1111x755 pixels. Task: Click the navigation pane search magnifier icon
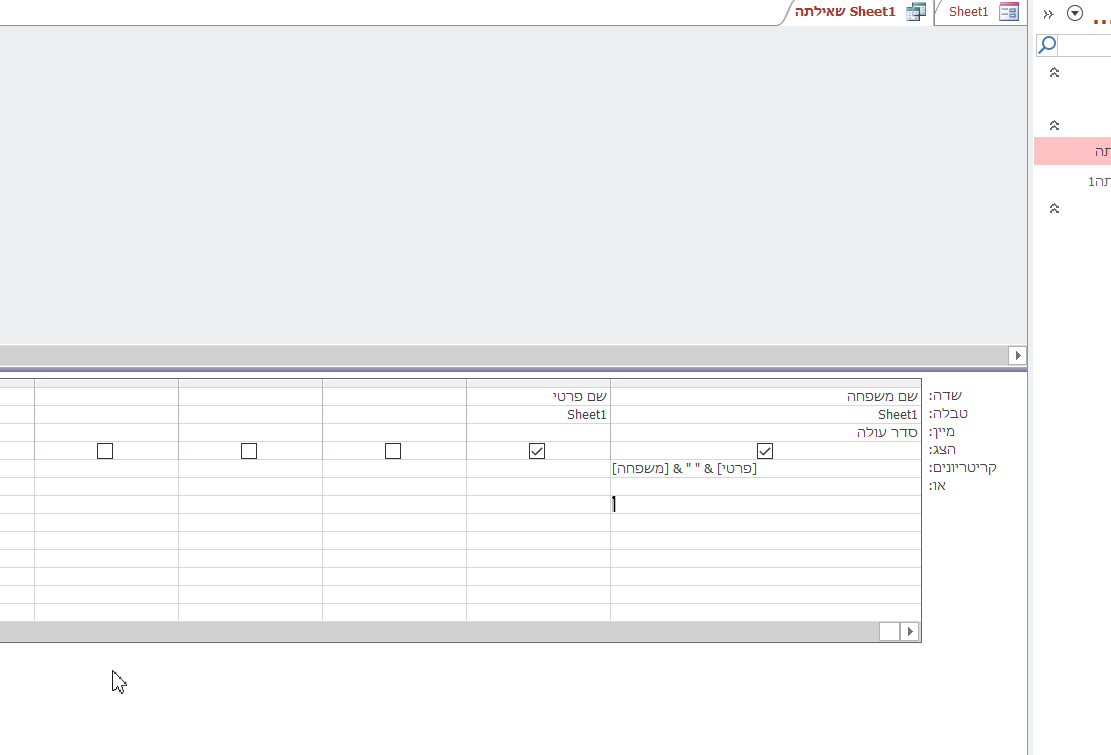1047,45
